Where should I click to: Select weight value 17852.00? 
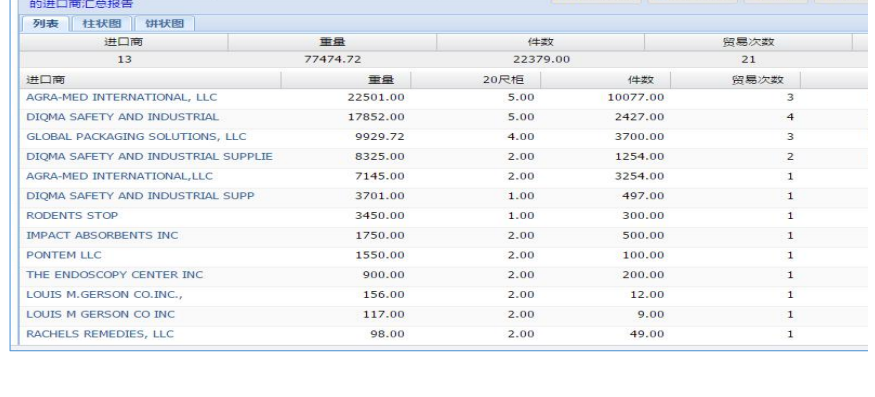pos(376,117)
